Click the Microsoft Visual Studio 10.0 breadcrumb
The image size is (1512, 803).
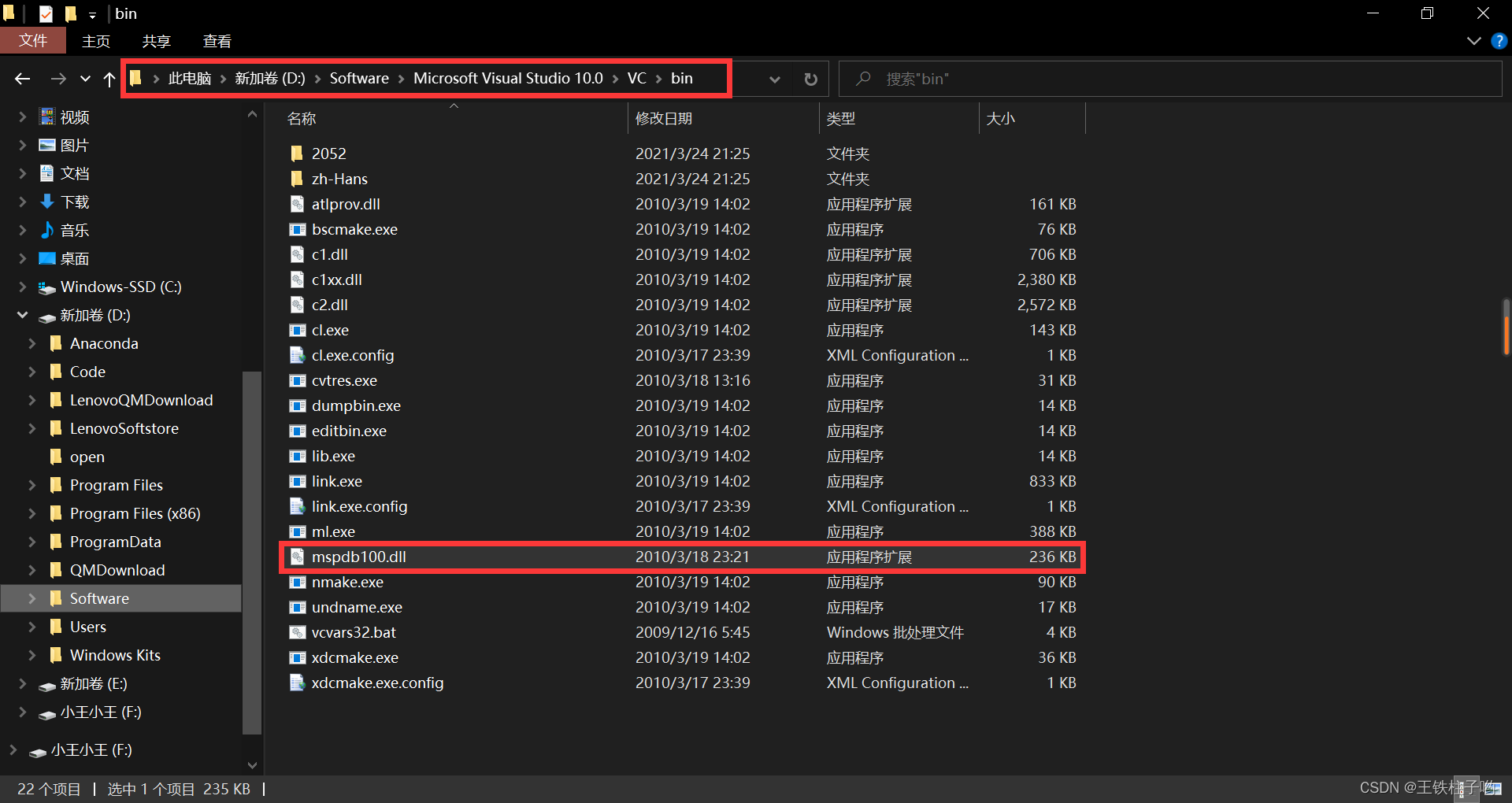click(x=508, y=78)
